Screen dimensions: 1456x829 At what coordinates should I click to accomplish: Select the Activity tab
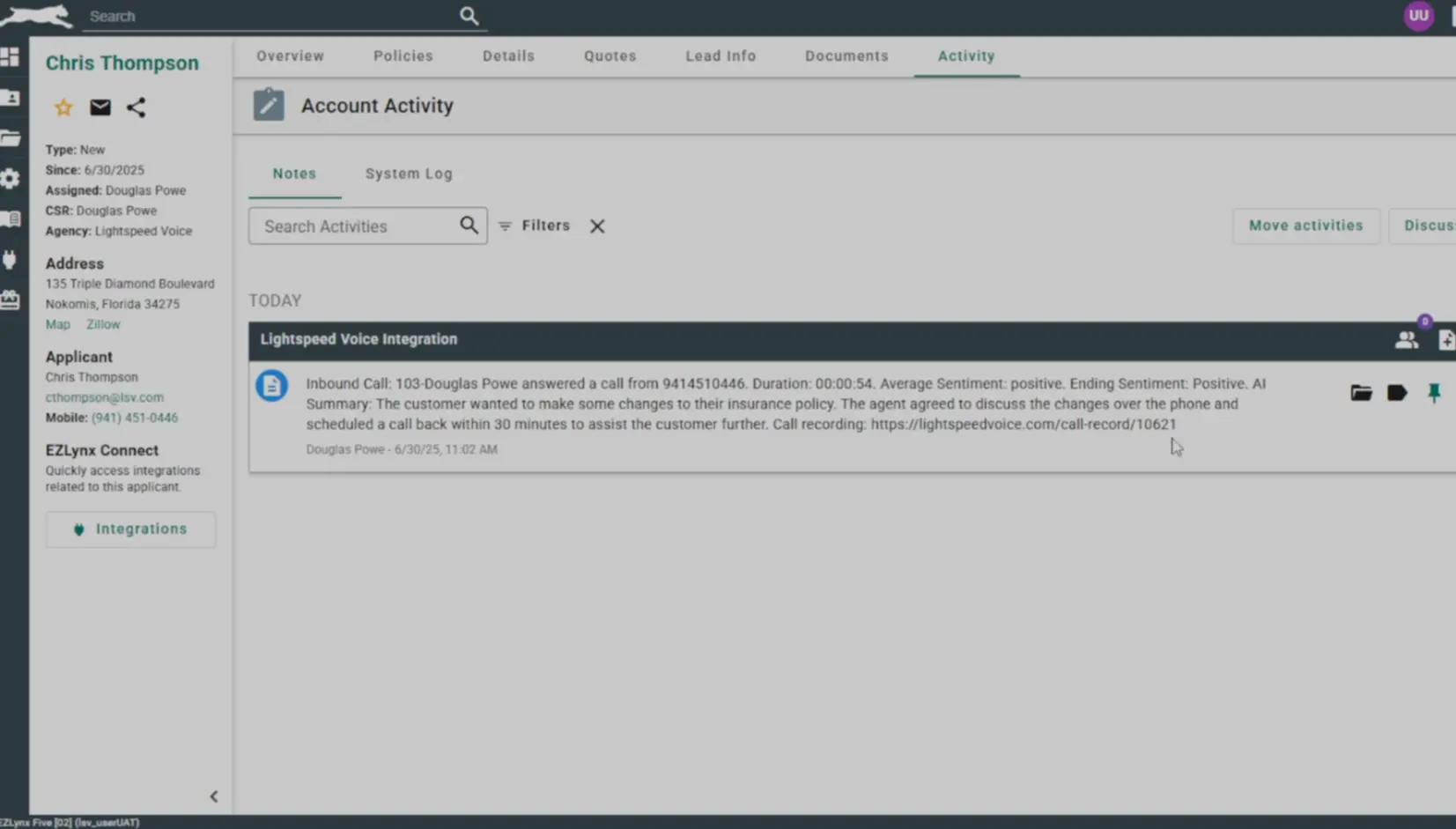coord(966,56)
